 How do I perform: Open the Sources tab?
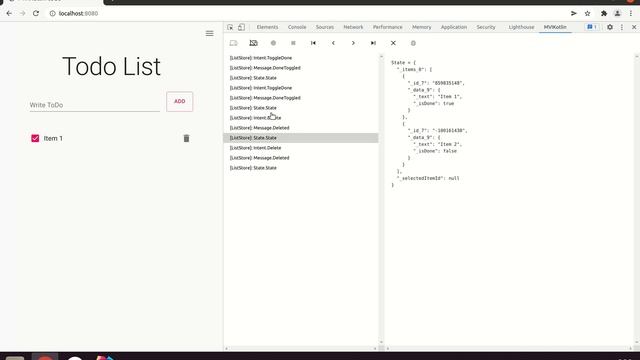325,27
